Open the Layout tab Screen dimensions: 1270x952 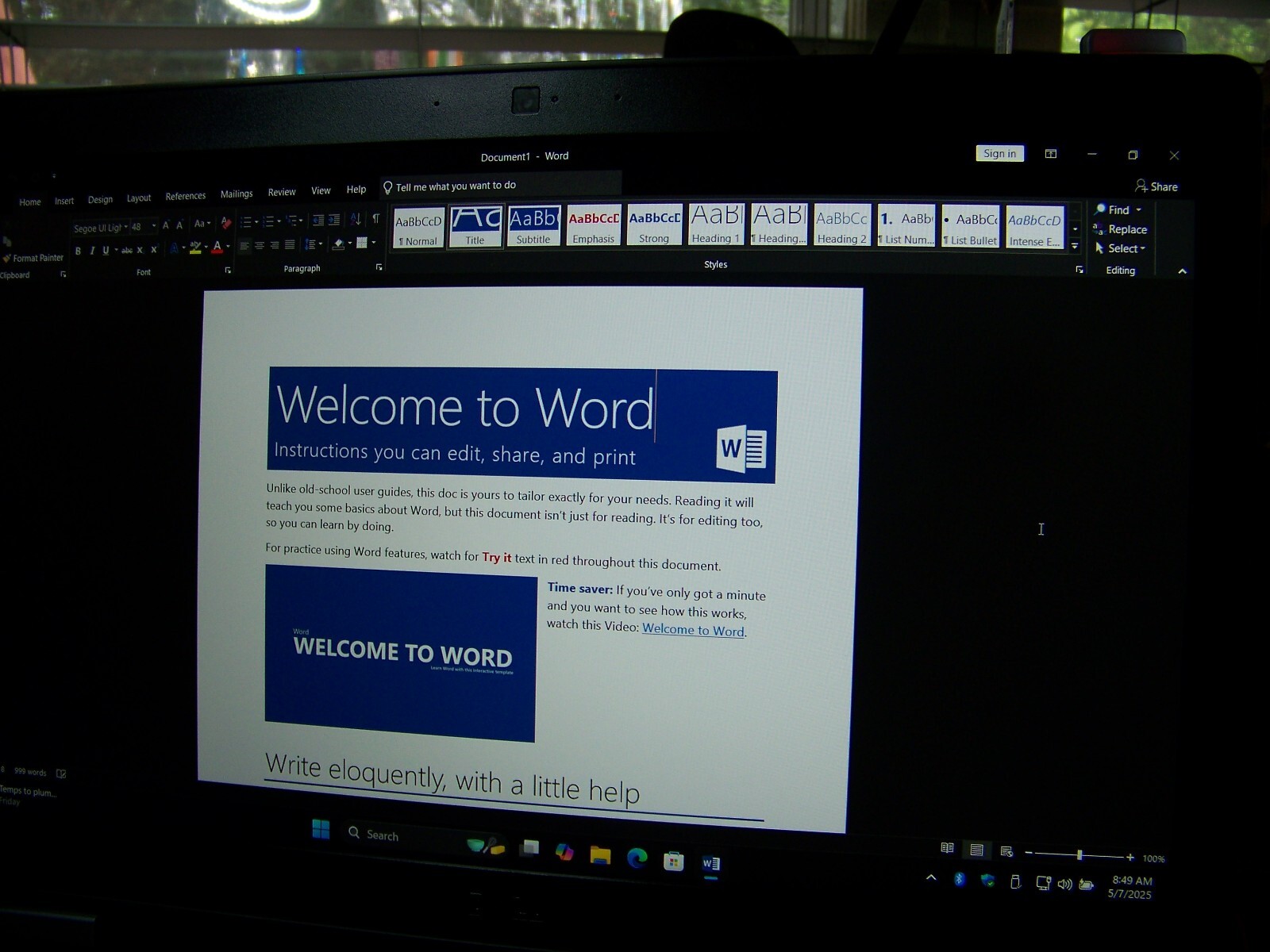[139, 198]
